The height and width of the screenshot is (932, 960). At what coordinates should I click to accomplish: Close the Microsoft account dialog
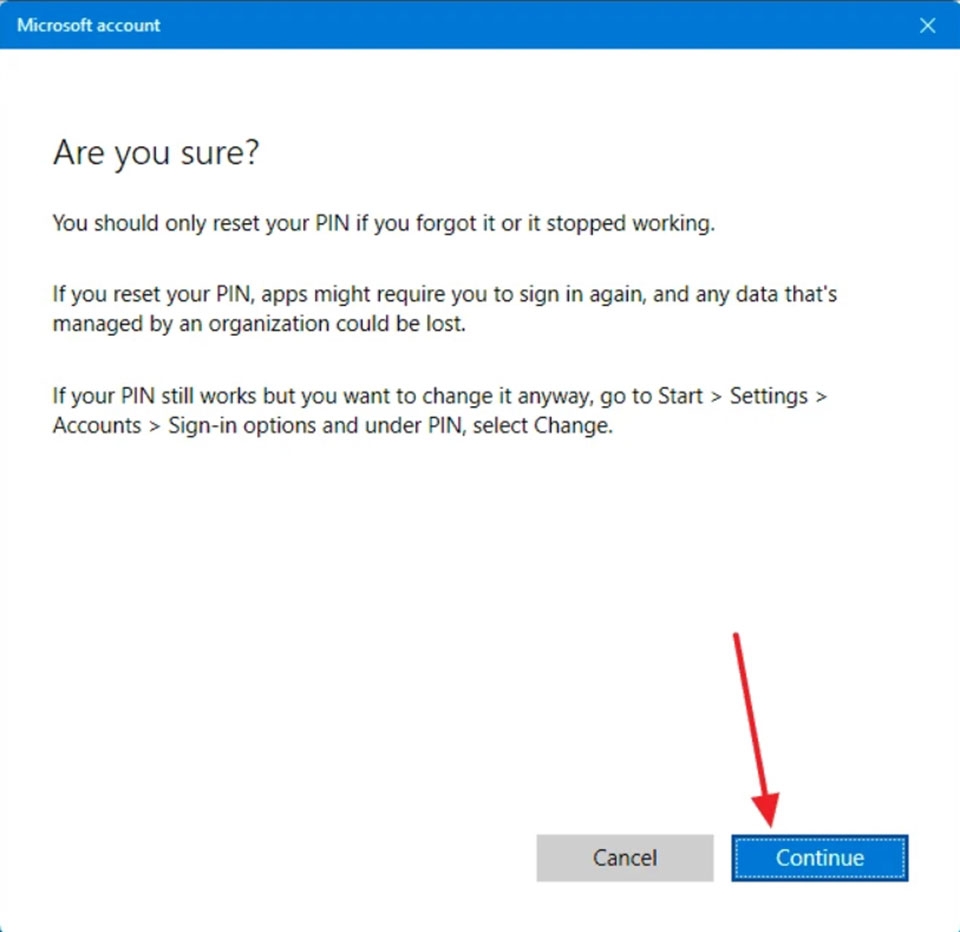point(927,25)
